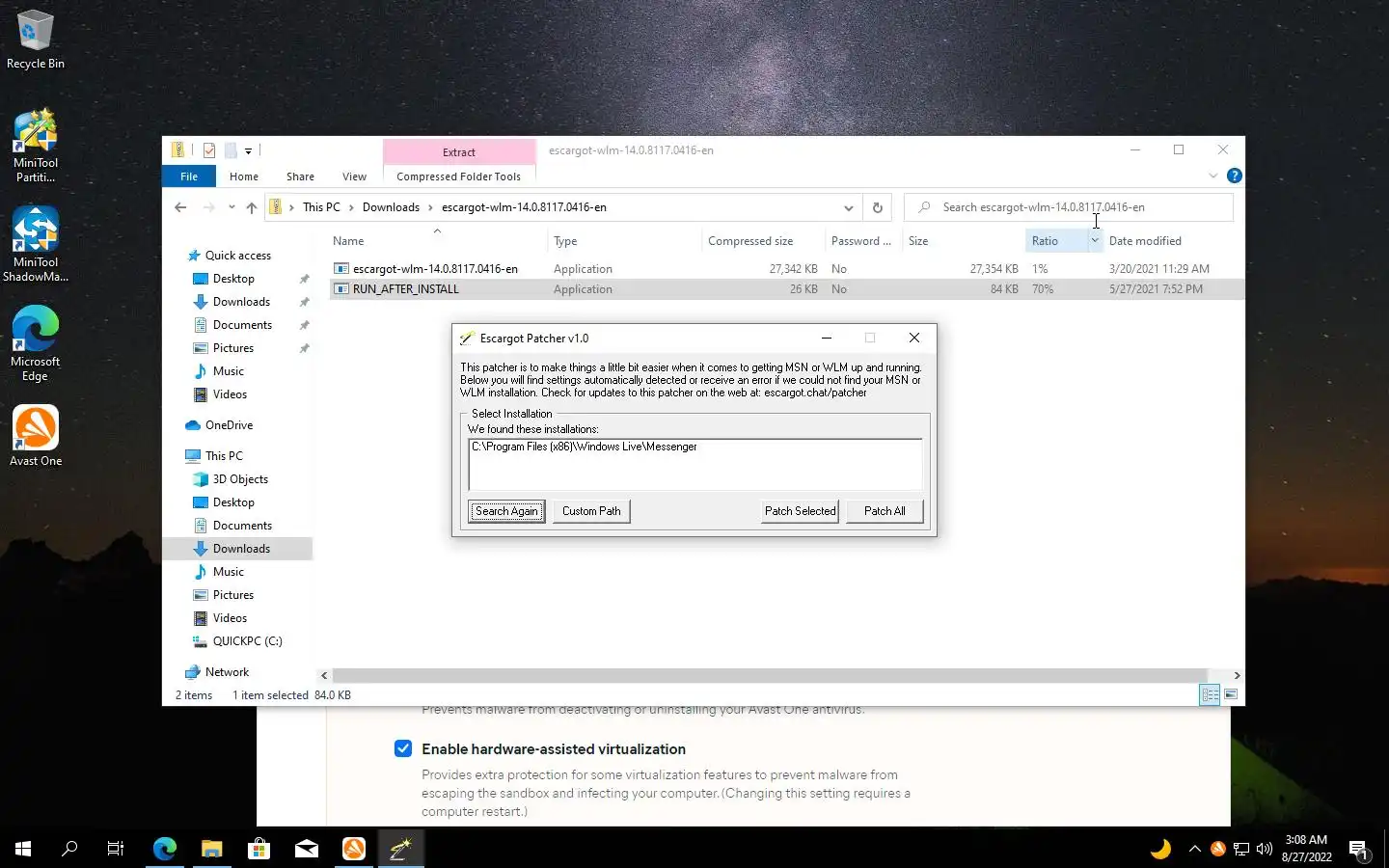Open the volume tray icon

coord(1264,849)
